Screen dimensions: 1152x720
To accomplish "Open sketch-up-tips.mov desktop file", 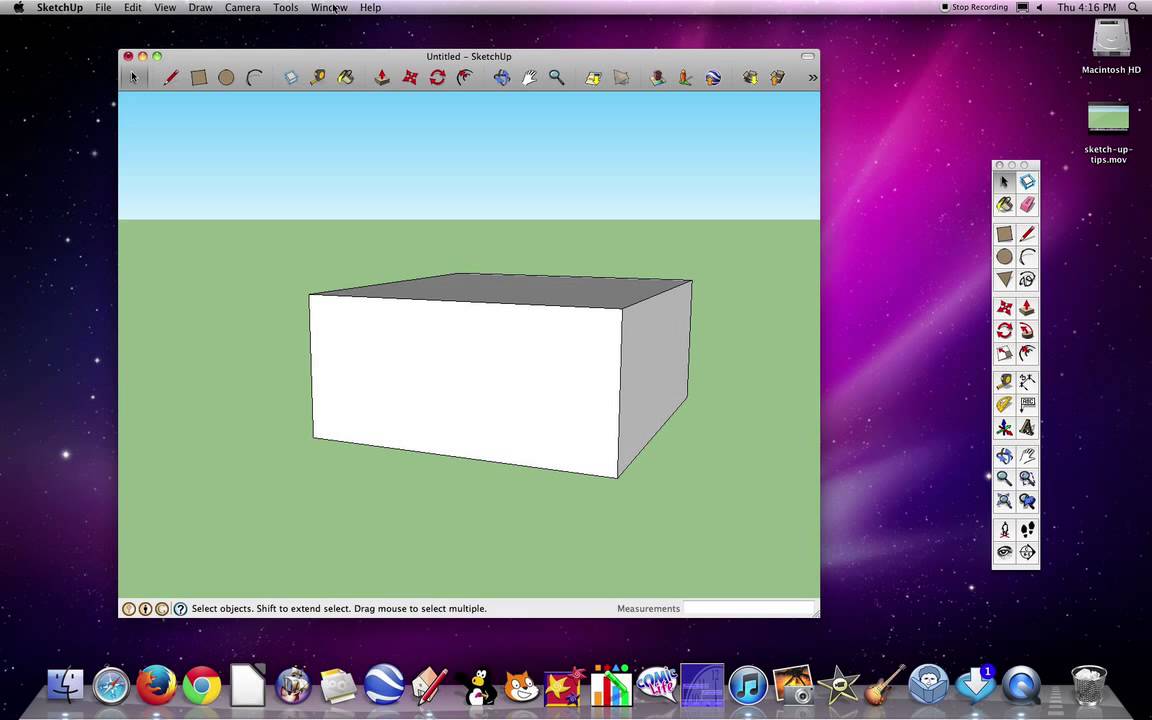I will pos(1108,133).
